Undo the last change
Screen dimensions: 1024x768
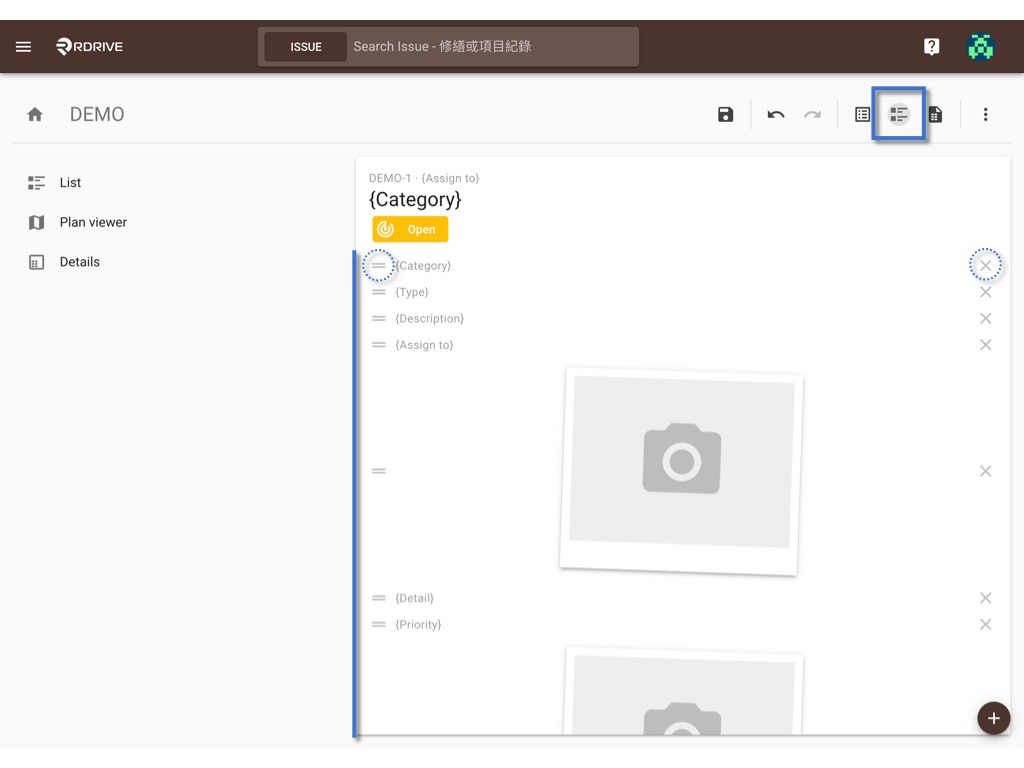click(776, 114)
